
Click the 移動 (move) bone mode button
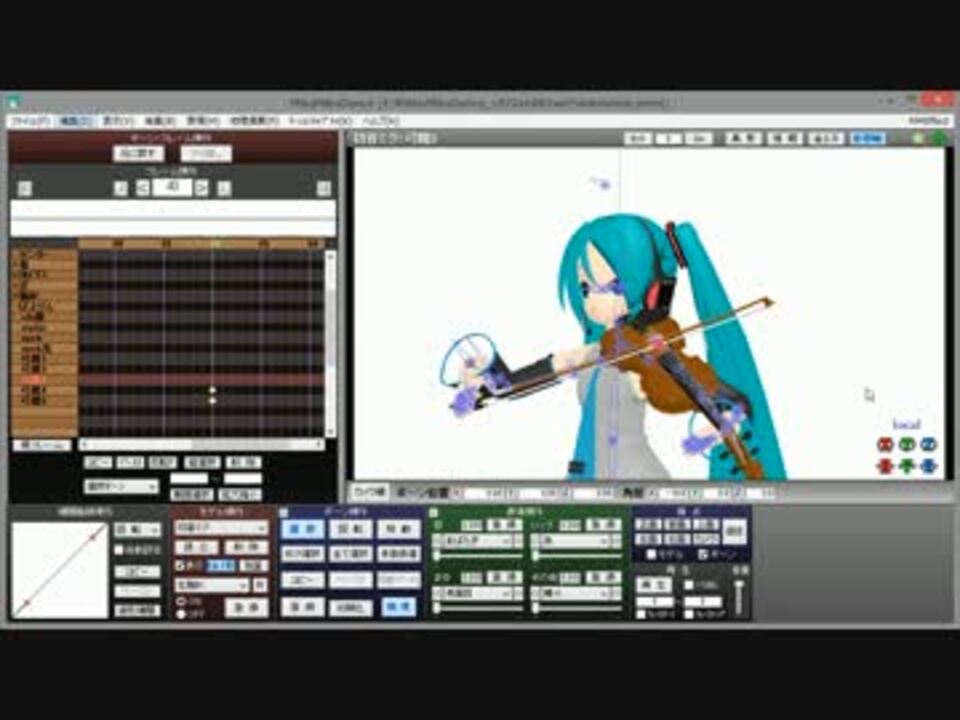(399, 529)
